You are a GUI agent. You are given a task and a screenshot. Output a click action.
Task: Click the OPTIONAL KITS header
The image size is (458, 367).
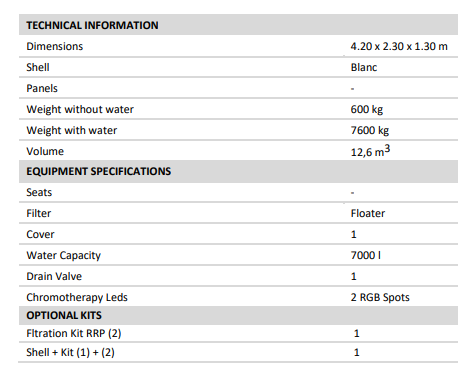point(64,315)
